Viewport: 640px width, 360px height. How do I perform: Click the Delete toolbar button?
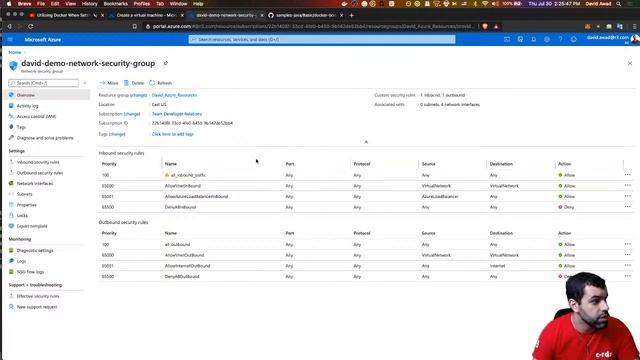(x=134, y=83)
